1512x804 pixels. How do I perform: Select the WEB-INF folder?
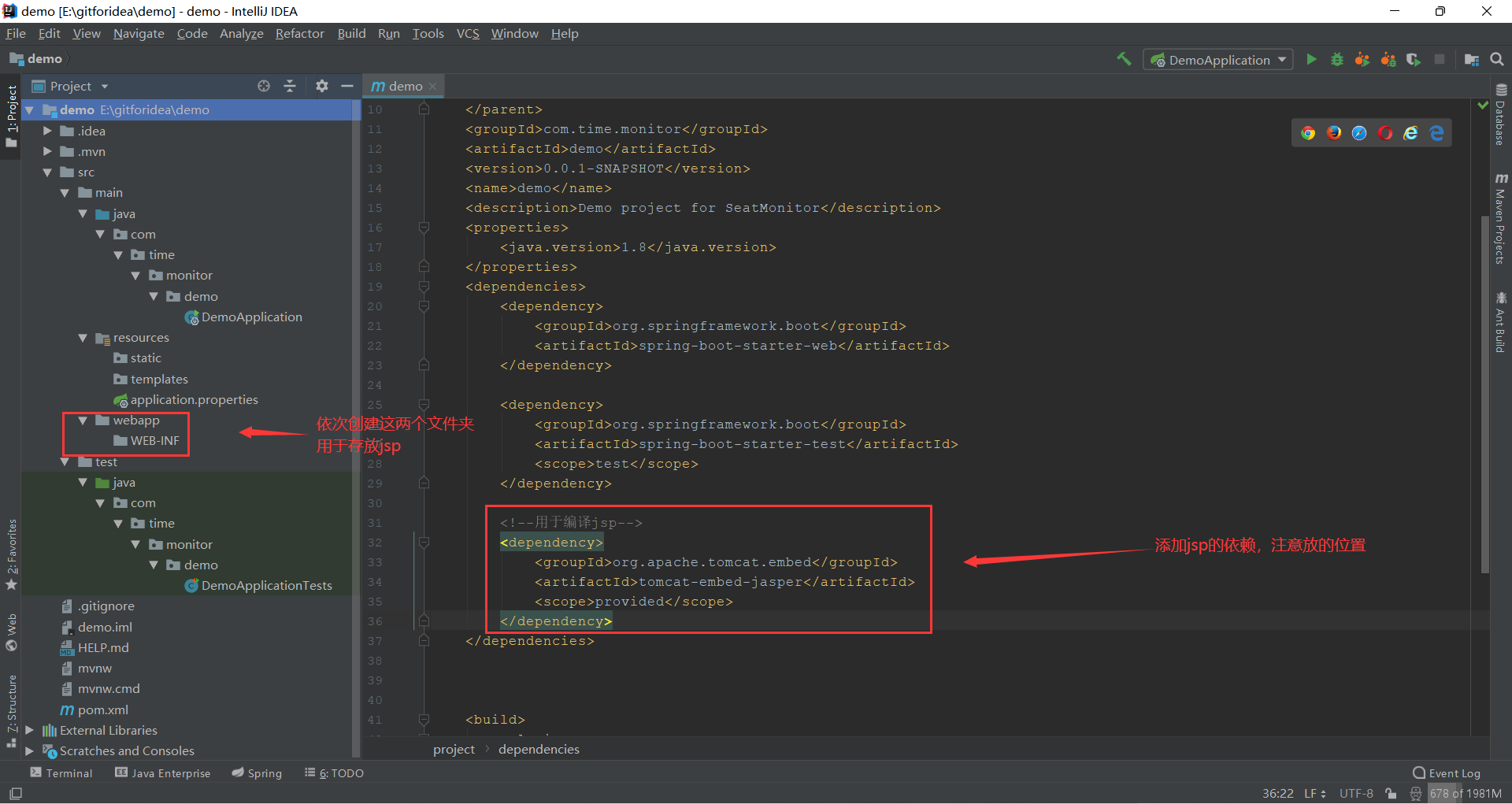click(x=146, y=441)
